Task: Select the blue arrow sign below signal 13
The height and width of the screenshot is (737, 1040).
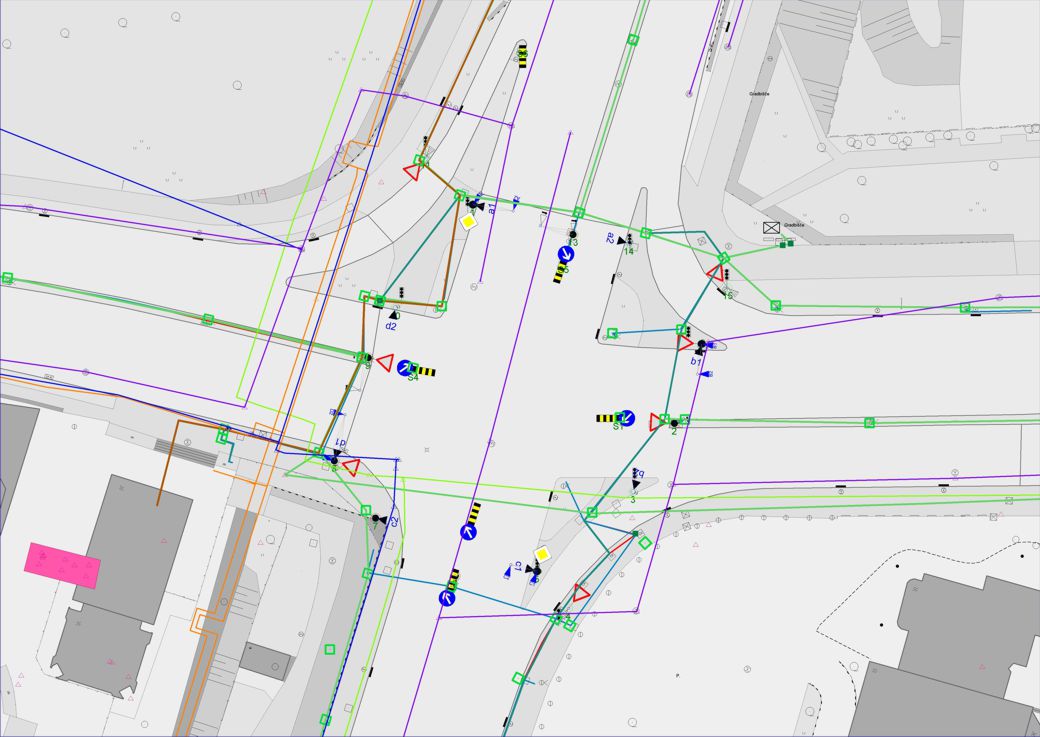Action: [x=566, y=254]
